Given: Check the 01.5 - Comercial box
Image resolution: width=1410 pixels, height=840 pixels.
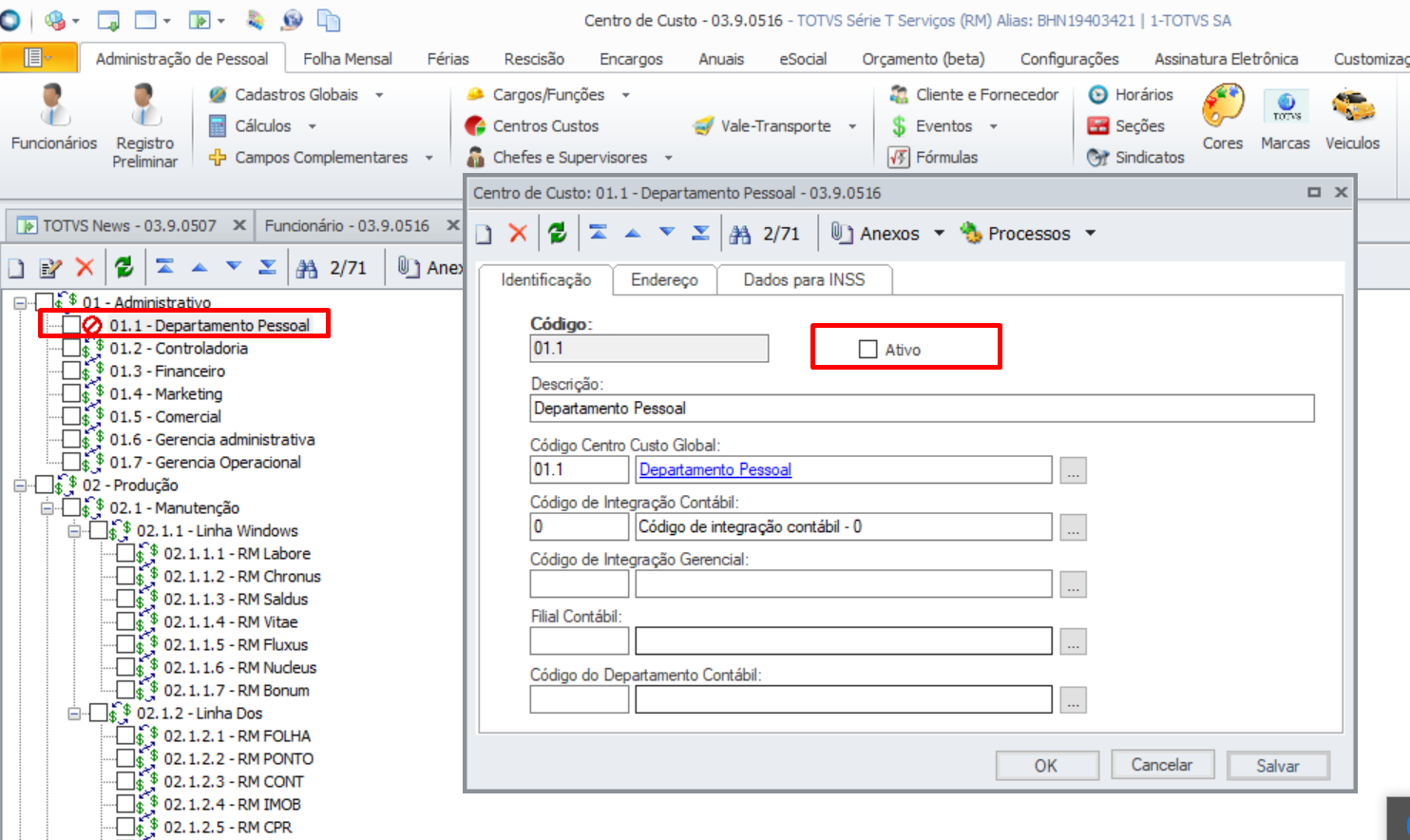Looking at the screenshot, I should pyautogui.click(x=71, y=416).
